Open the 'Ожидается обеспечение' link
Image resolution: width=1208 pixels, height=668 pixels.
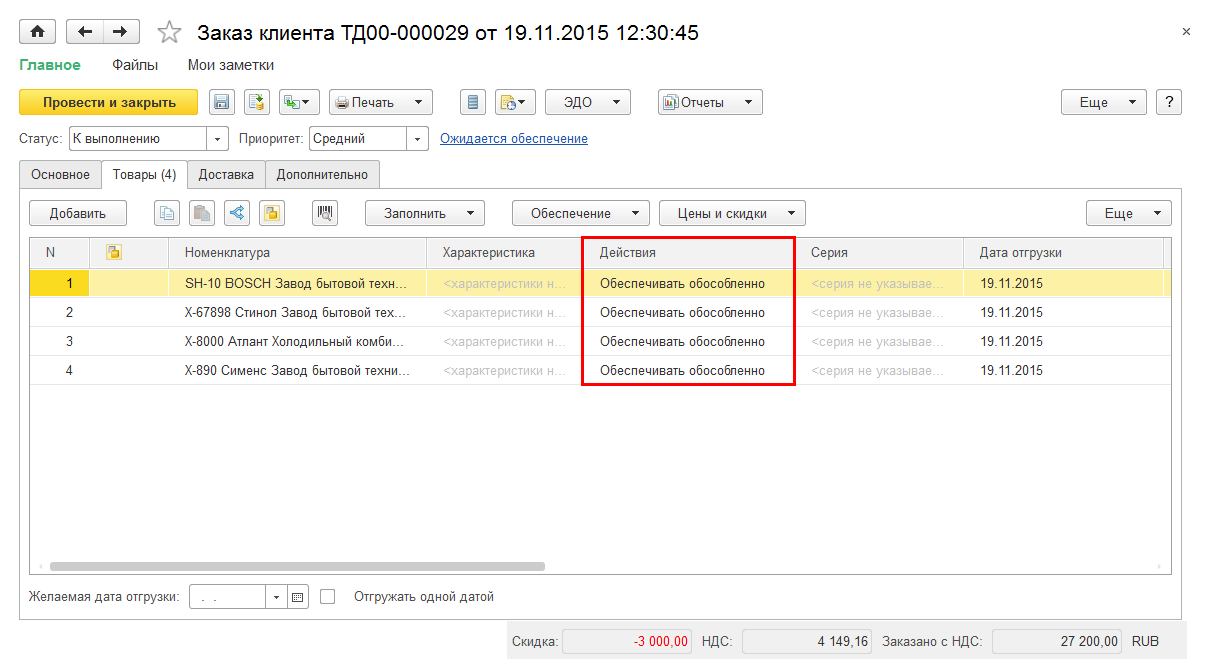click(x=514, y=139)
